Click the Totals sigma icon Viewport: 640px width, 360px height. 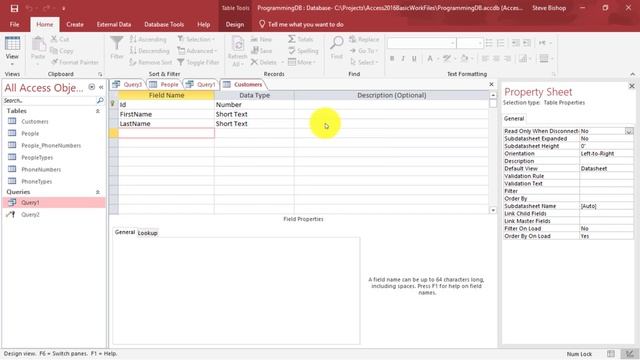pyautogui.click(x=291, y=39)
